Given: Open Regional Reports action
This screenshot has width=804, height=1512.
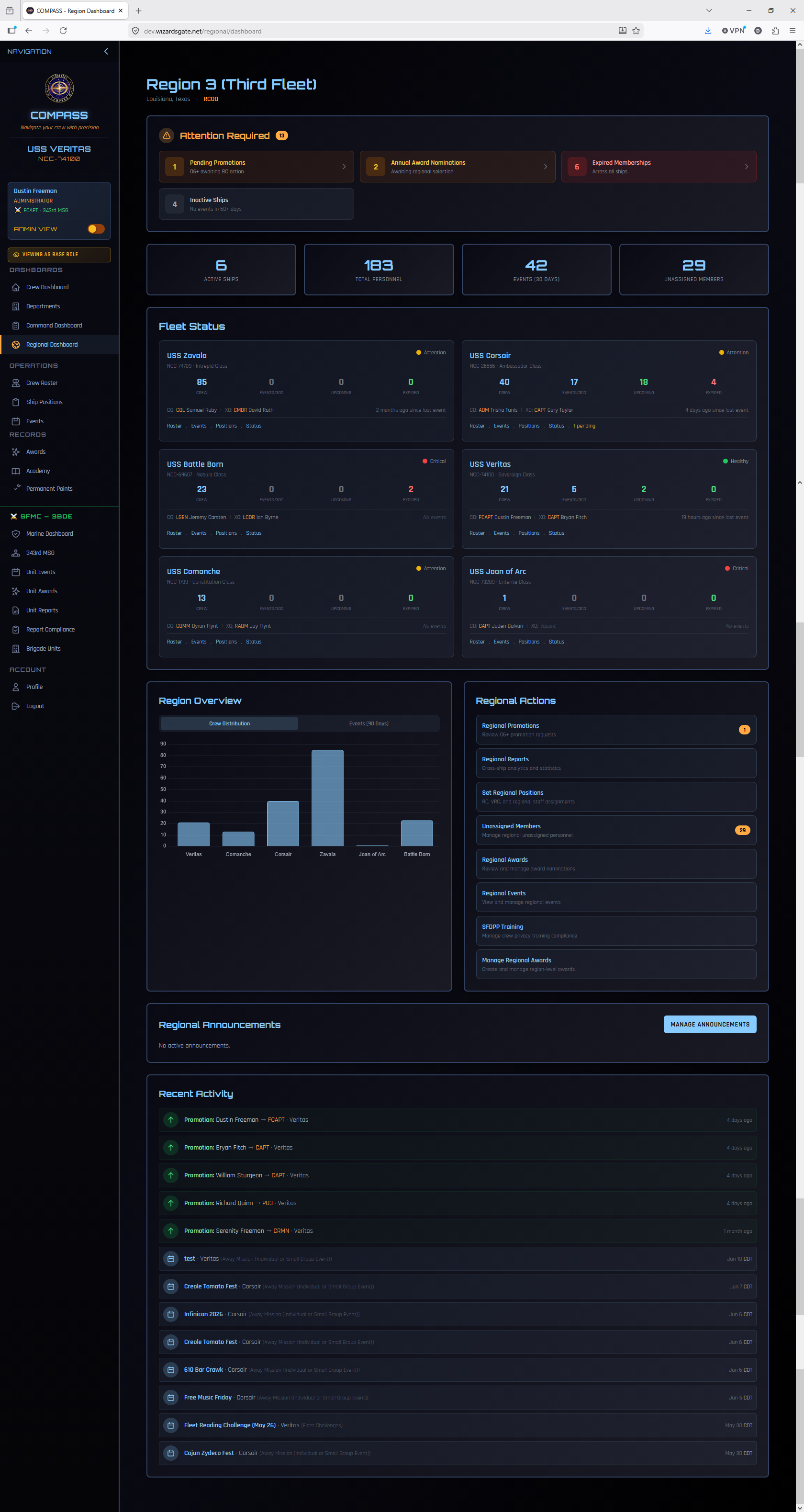Looking at the screenshot, I should point(615,763).
